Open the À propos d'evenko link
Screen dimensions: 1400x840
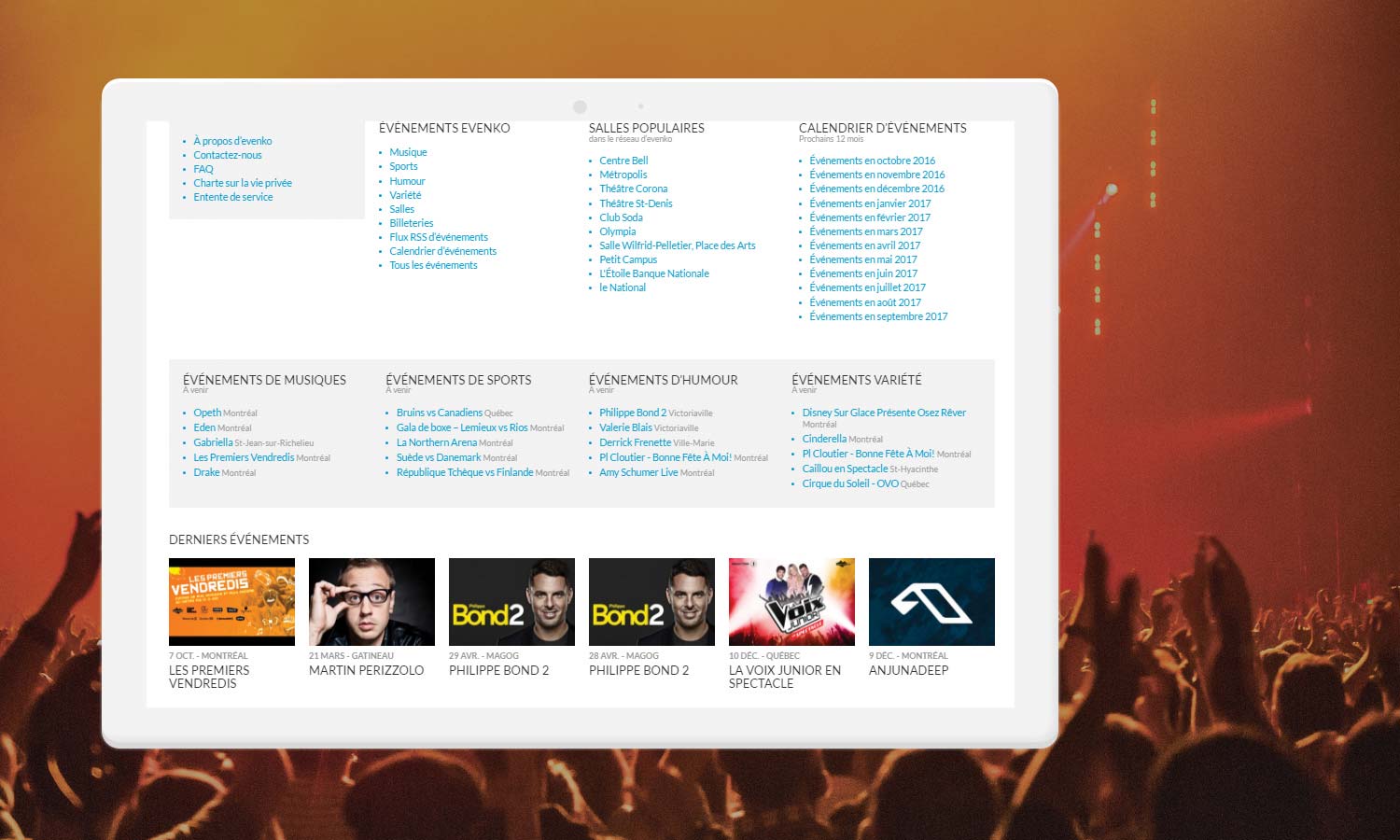pyautogui.click(x=232, y=141)
